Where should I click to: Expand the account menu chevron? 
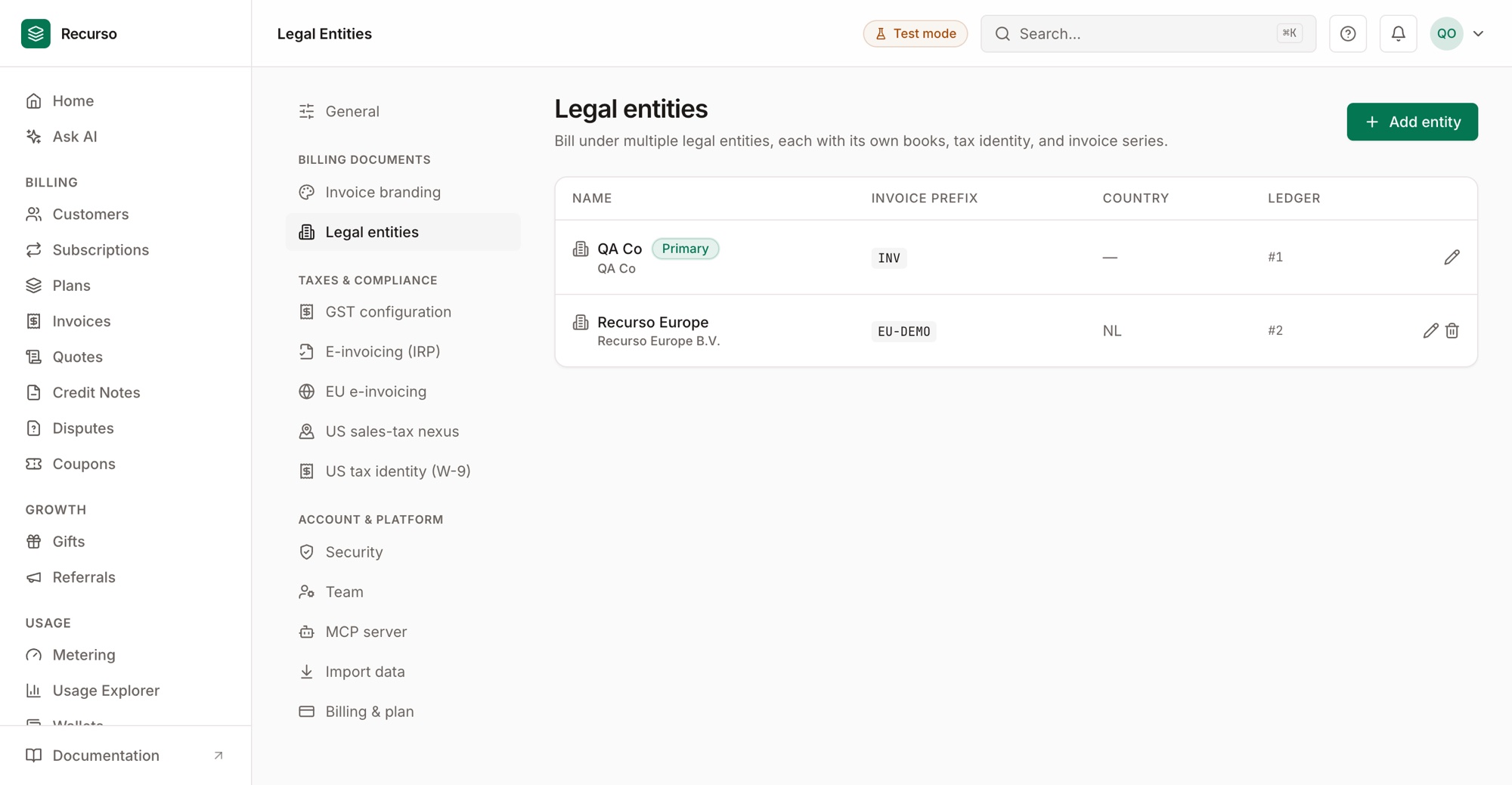click(x=1479, y=33)
